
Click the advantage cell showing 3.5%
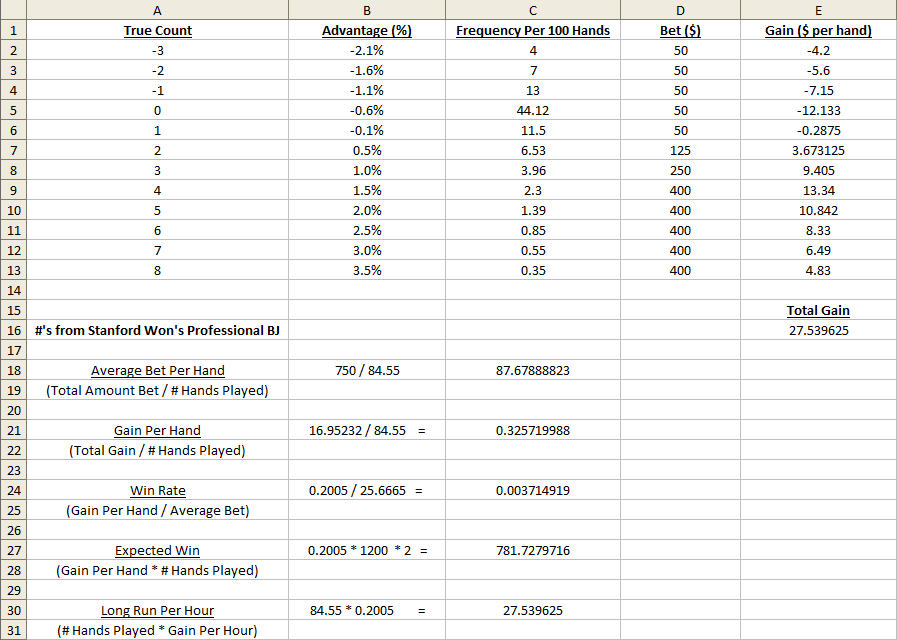(367, 271)
